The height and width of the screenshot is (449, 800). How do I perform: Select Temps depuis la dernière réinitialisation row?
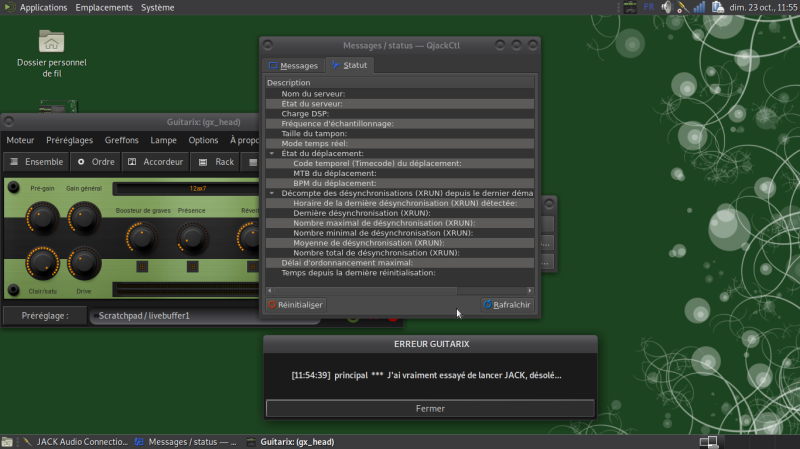point(399,273)
